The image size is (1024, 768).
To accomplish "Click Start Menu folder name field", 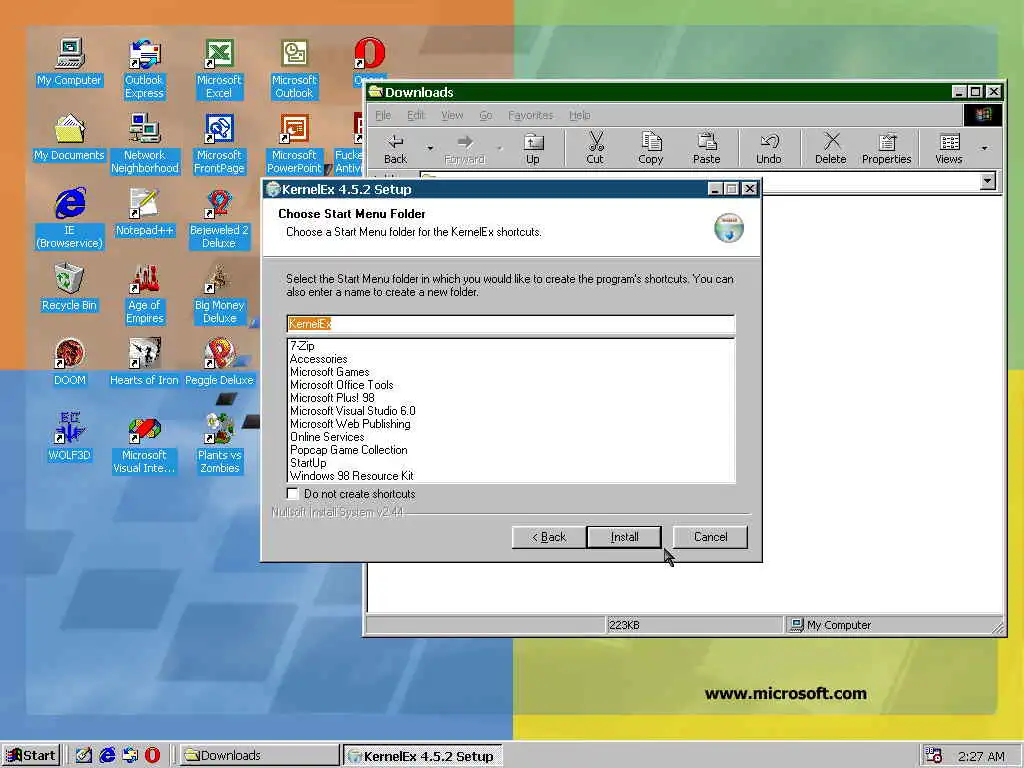I will pos(511,324).
